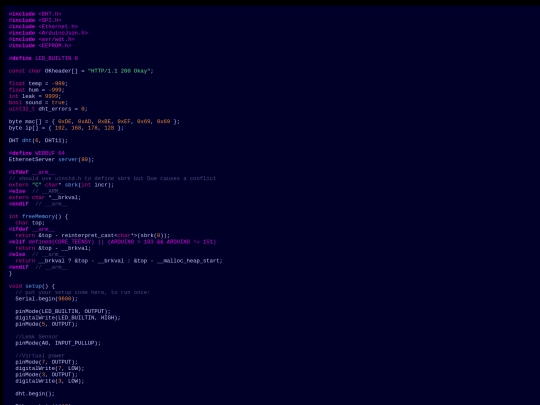The image size is (540, 405).
Task: Click the 'dht.begin();' line
Action: point(35,394)
